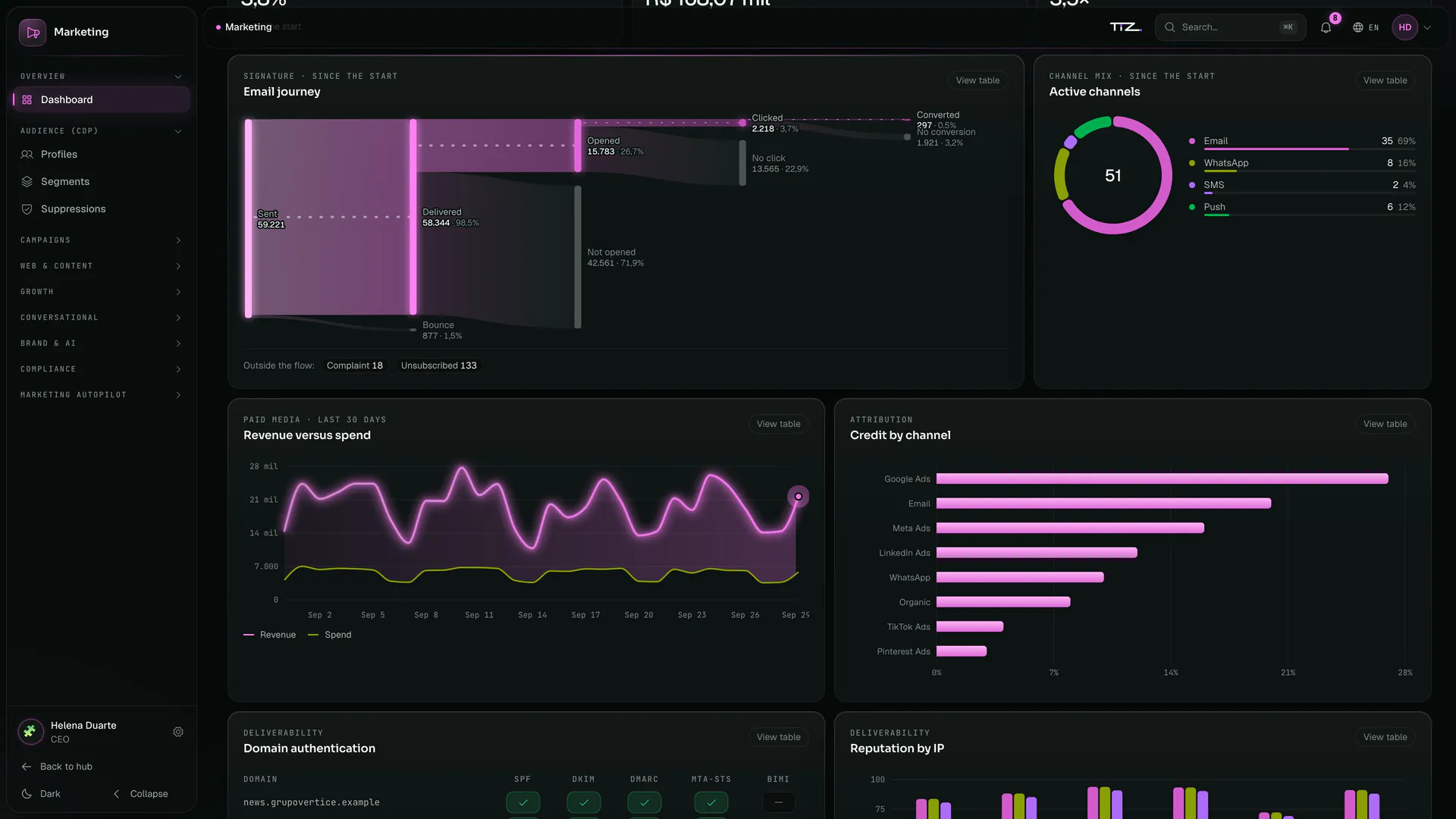Viewport: 1456px width, 819px height.
Task: Expand Conversational menu section
Action: click(102, 318)
